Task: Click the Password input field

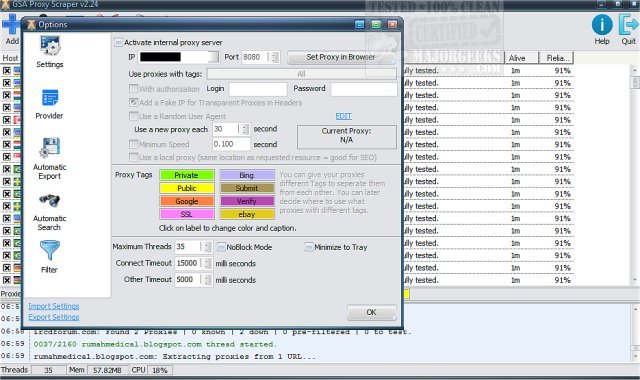Action: [x=364, y=89]
